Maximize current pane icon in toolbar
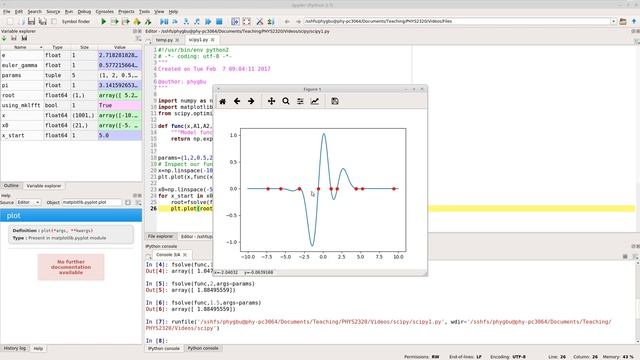This screenshot has width=640, height=360. pyautogui.click(x=236, y=21)
